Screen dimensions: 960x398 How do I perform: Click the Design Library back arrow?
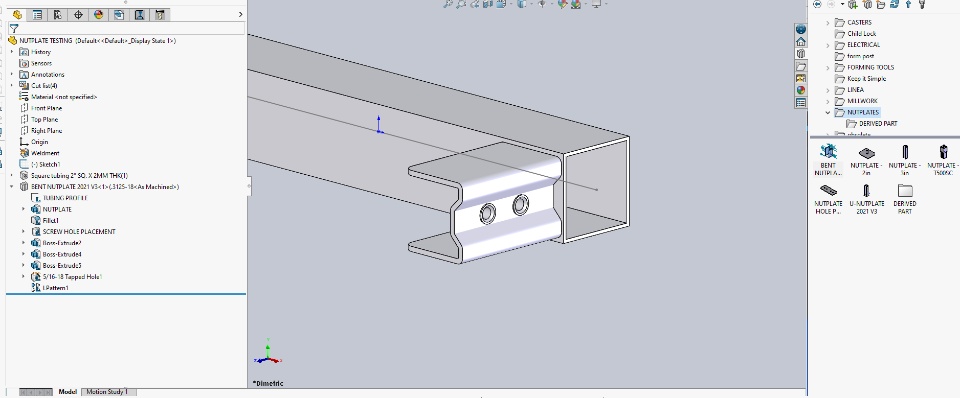817,4
